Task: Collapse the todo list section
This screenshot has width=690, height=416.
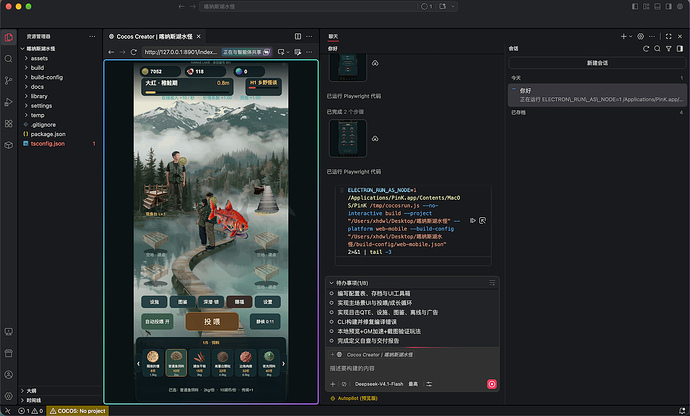Action: click(332, 283)
